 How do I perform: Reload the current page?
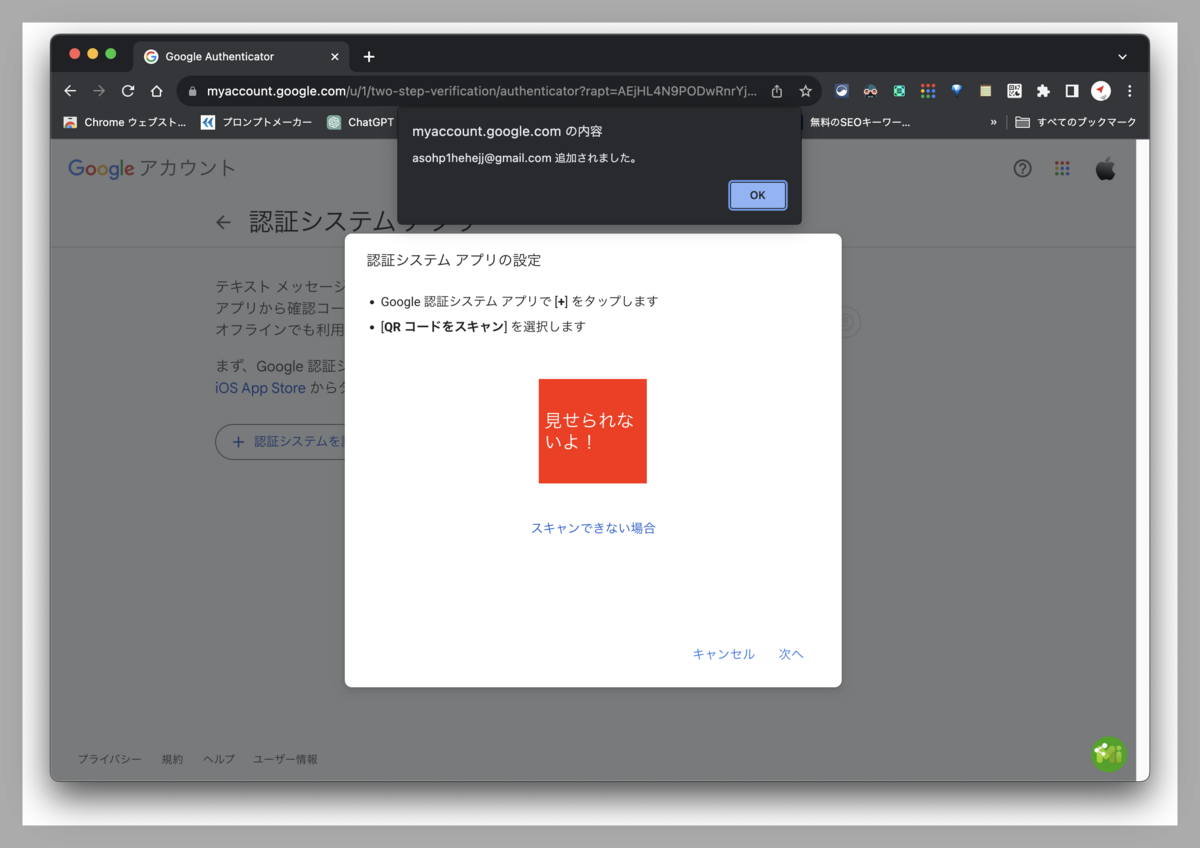point(128,91)
